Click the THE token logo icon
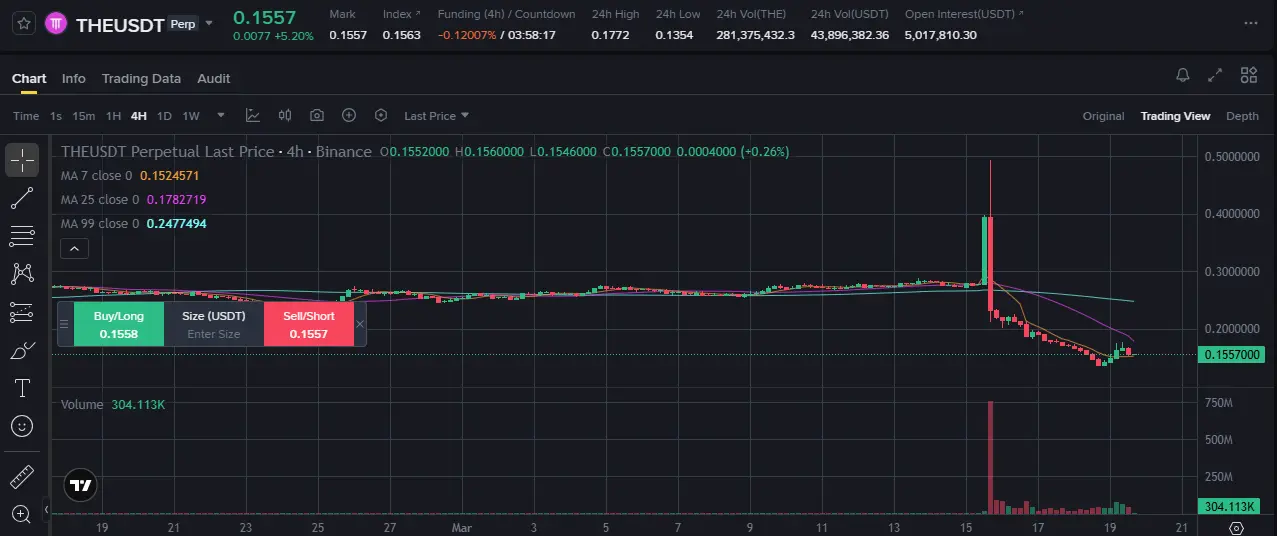This screenshot has height=536, width=1277. (x=54, y=23)
